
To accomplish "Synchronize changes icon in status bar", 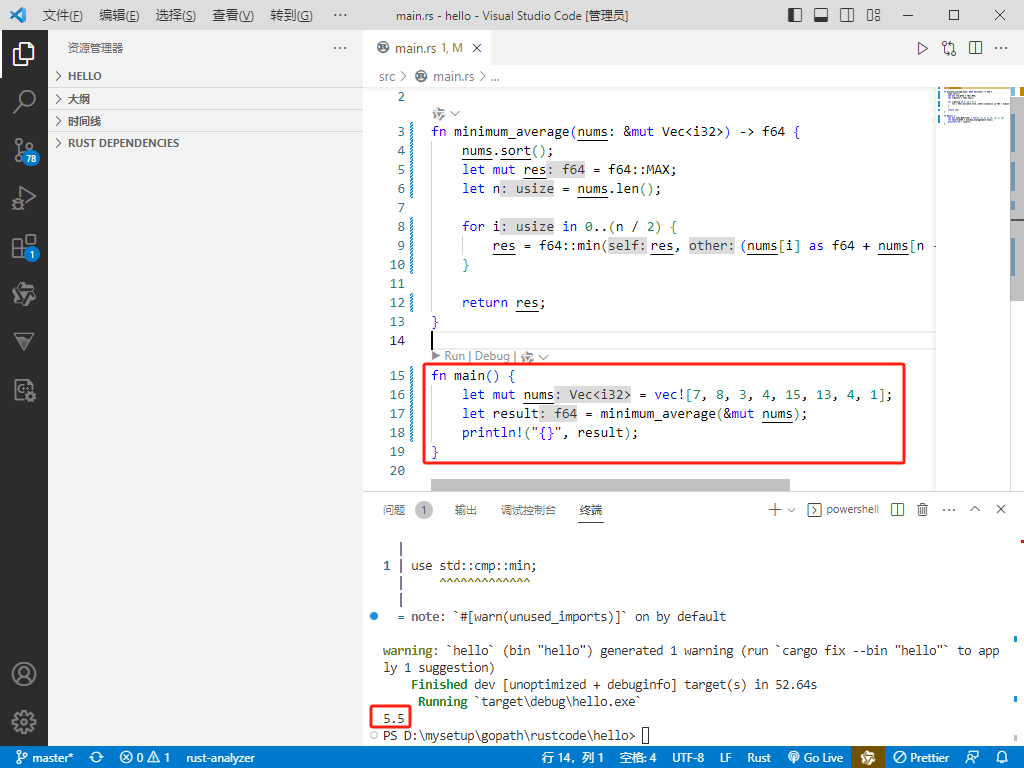I will coord(97,758).
